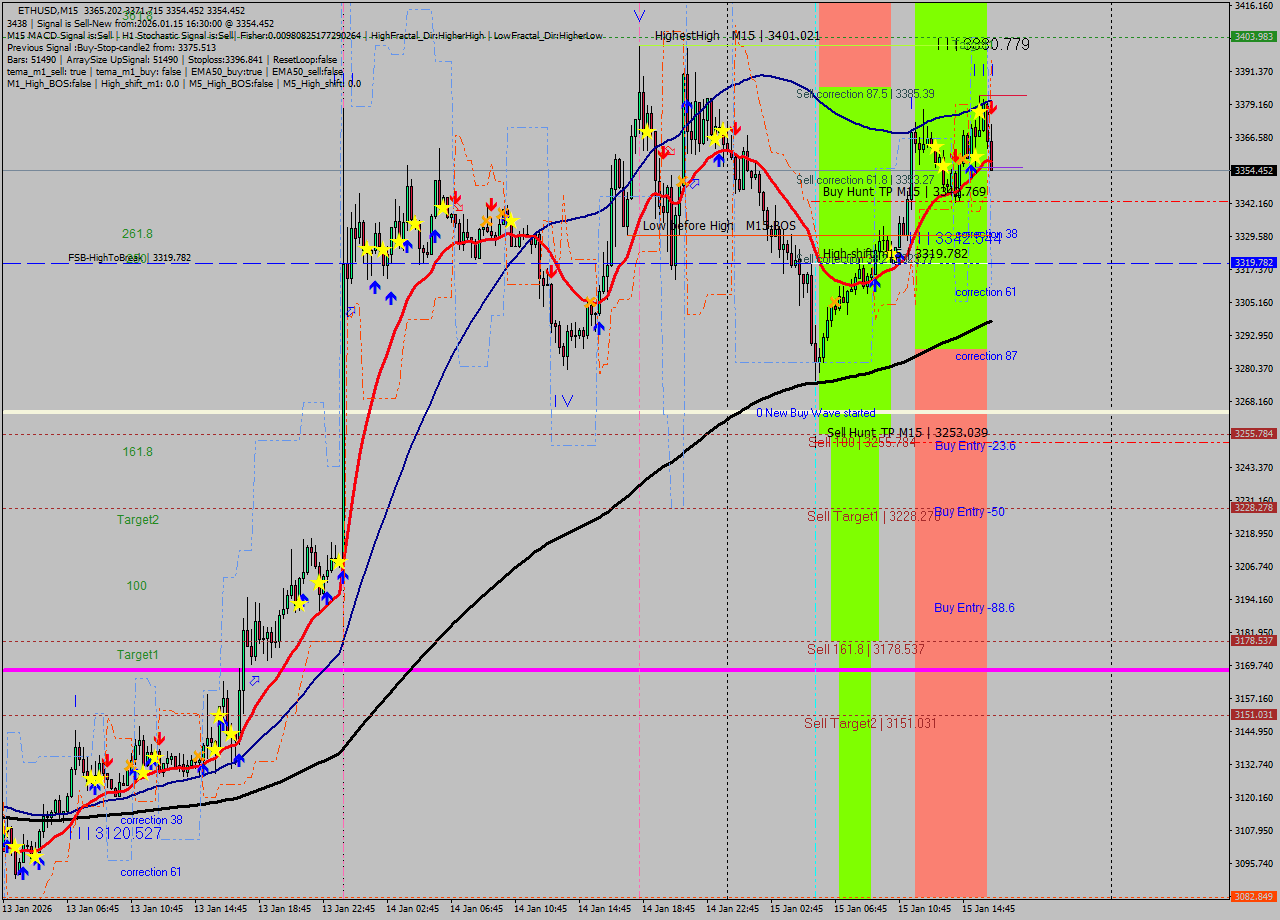The height and width of the screenshot is (920, 1280).
Task: Select the Buy Entry -88.6 label
Action: [x=974, y=608]
